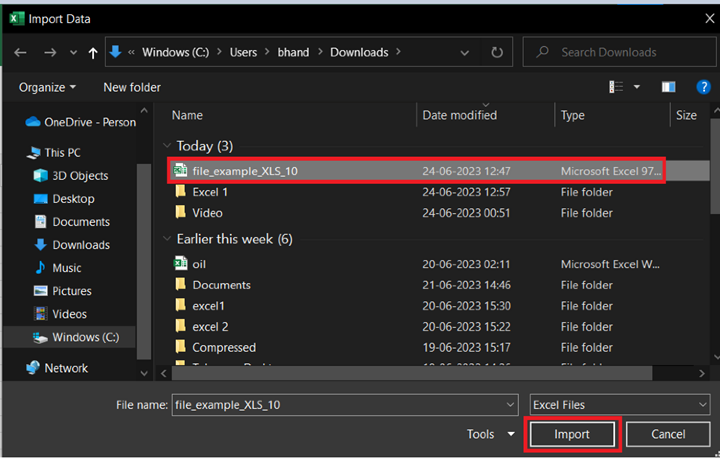Click the Import button

[x=572, y=435]
